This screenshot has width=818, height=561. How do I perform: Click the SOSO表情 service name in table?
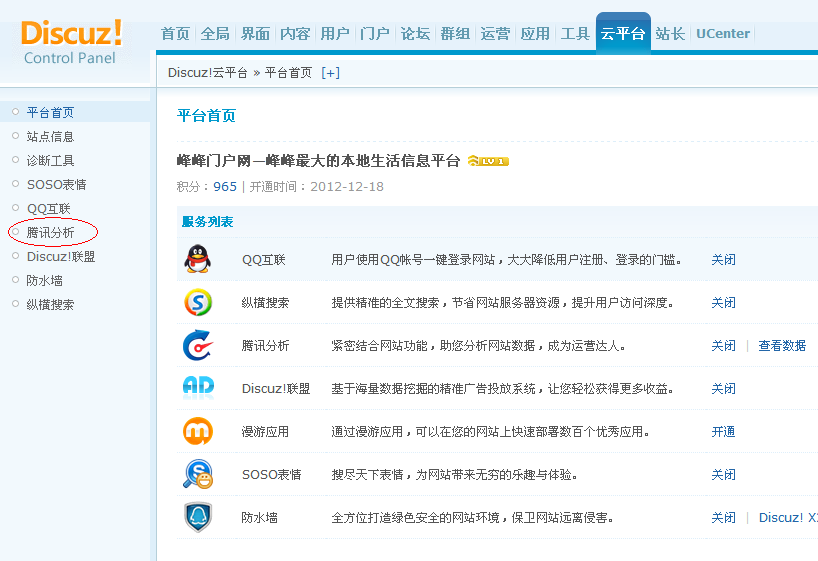pyautogui.click(x=271, y=474)
